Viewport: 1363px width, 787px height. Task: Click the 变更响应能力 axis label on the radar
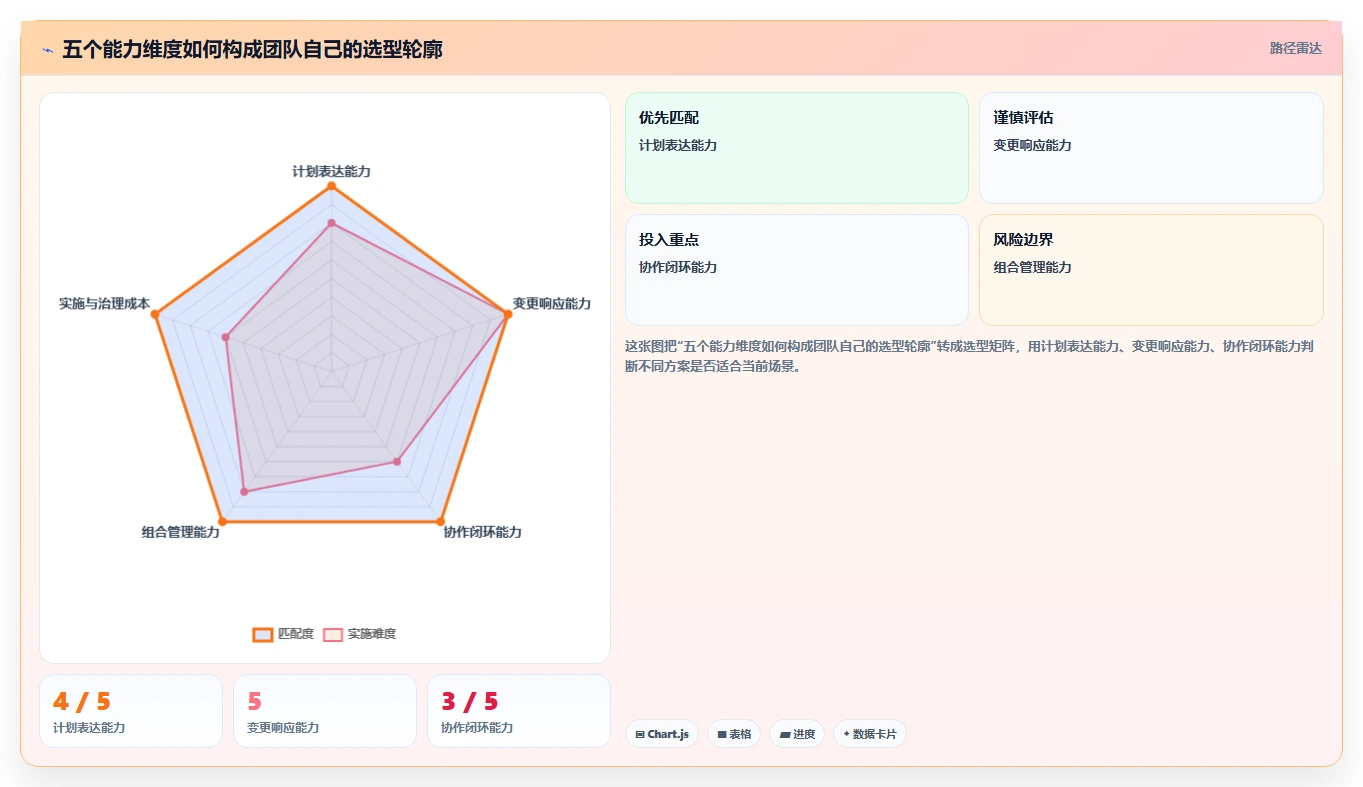552,303
